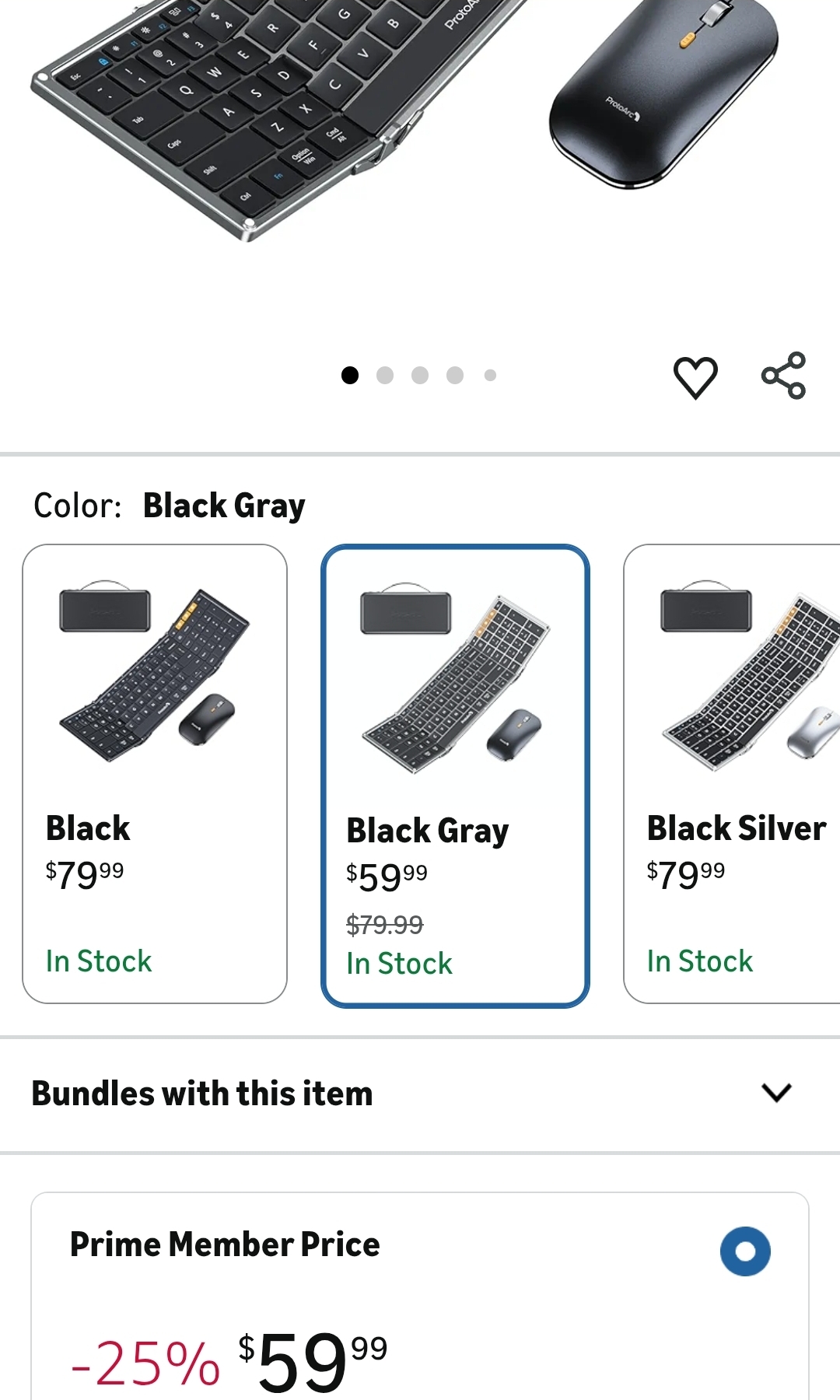Jump to fourth image carousel dot
Viewport: 840px width, 1400px height.
[x=455, y=376]
